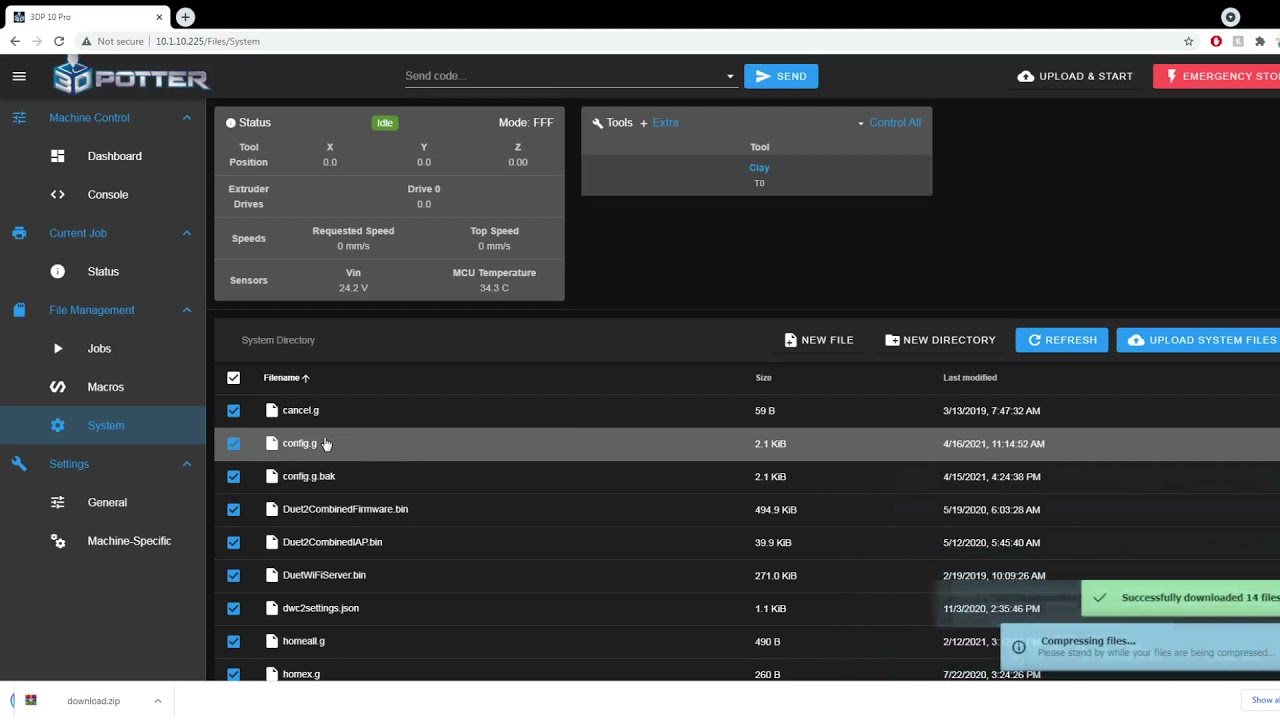Click the Machine-Specific gear icon
The height and width of the screenshot is (720, 1280).
[58, 541]
